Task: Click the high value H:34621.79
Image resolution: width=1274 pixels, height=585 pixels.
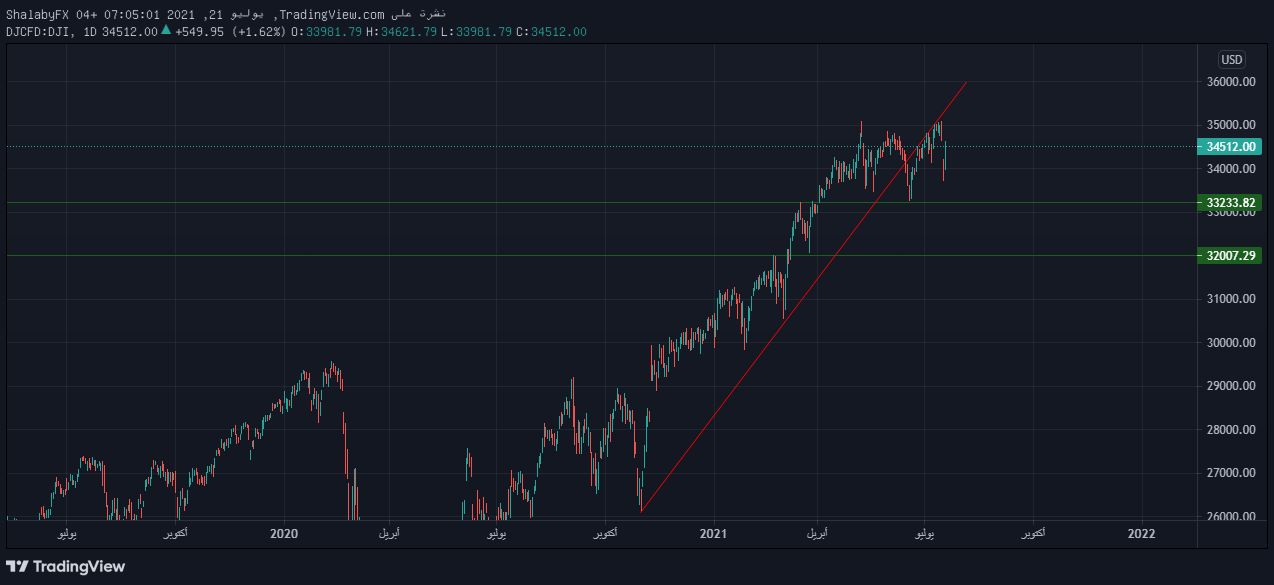Action: tap(402, 32)
